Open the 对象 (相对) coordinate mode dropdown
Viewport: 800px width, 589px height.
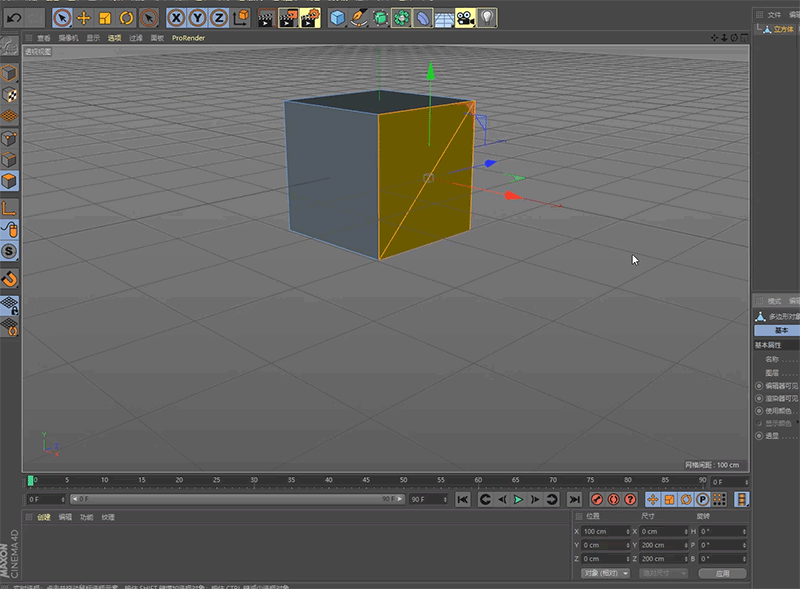click(605, 573)
